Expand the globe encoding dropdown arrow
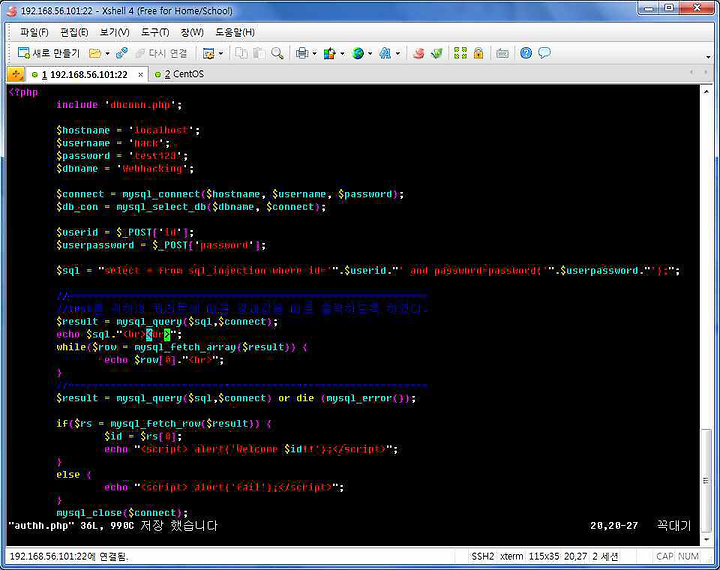 (x=370, y=54)
